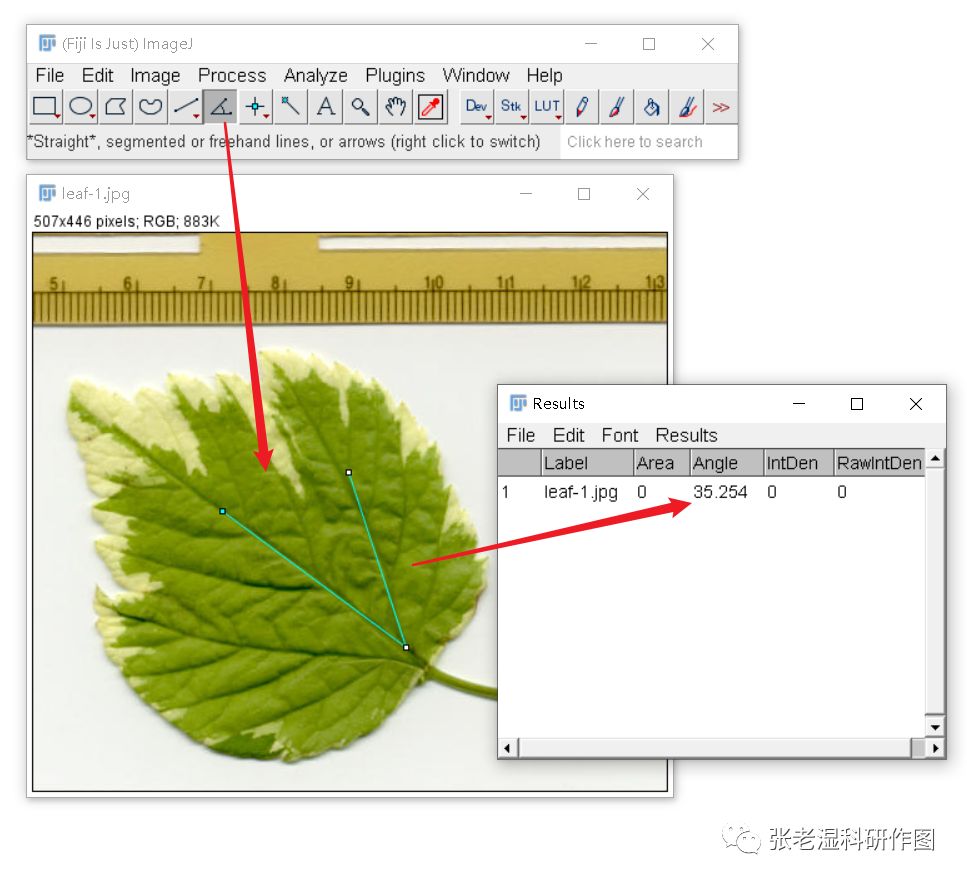The width and height of the screenshot is (967, 882).
Task: Select the Text tool
Action: [325, 107]
